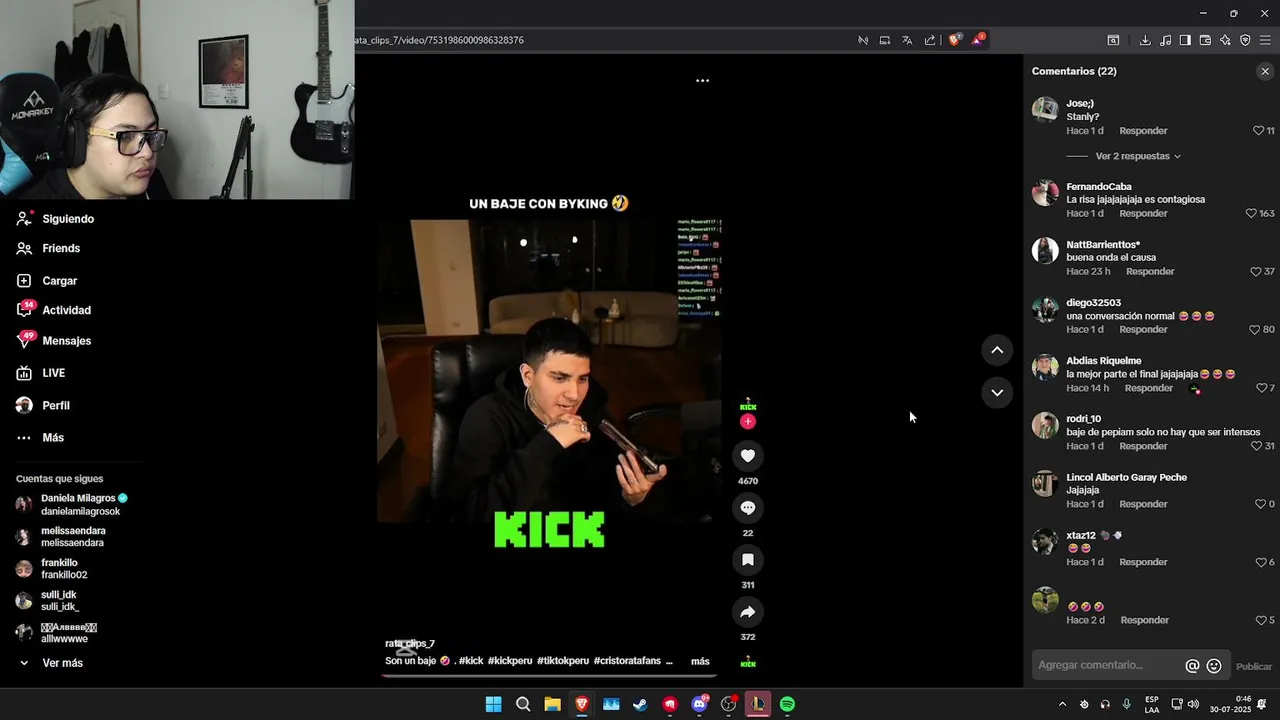Screen dimensions: 1280x720
Task: Like Jose;) comment heart
Action: 1258,131
